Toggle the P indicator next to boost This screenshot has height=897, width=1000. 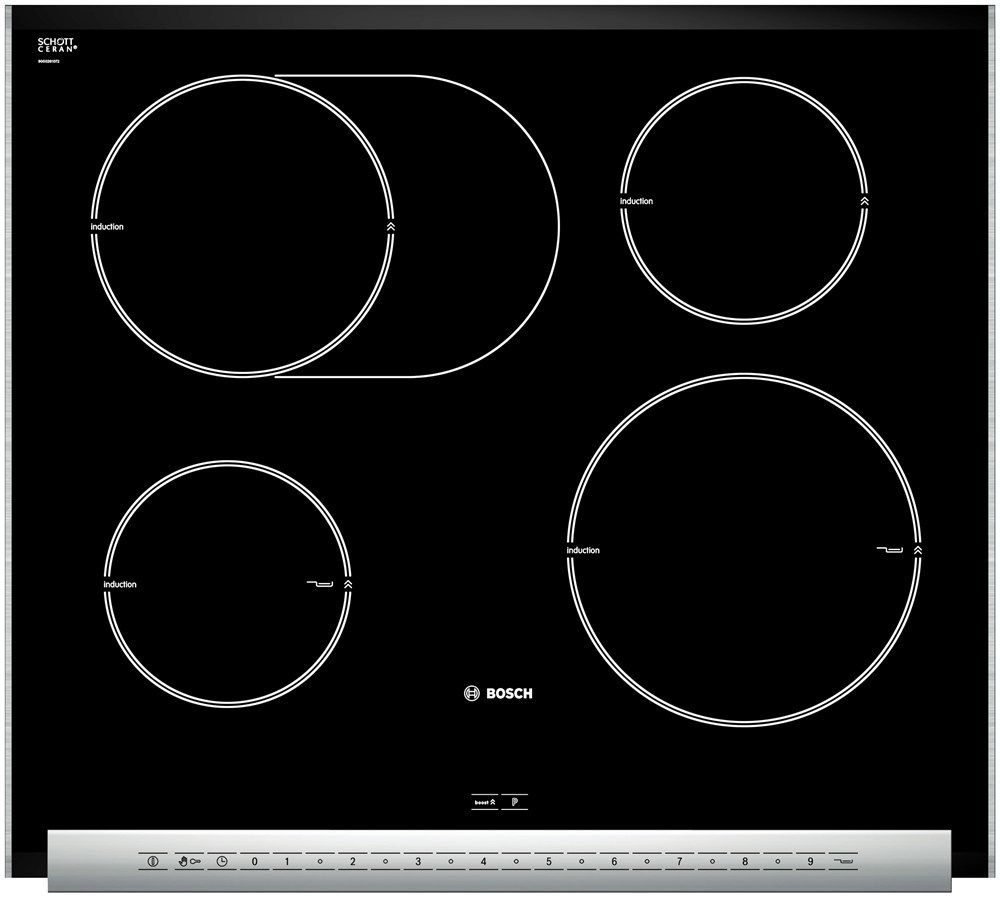coord(514,802)
